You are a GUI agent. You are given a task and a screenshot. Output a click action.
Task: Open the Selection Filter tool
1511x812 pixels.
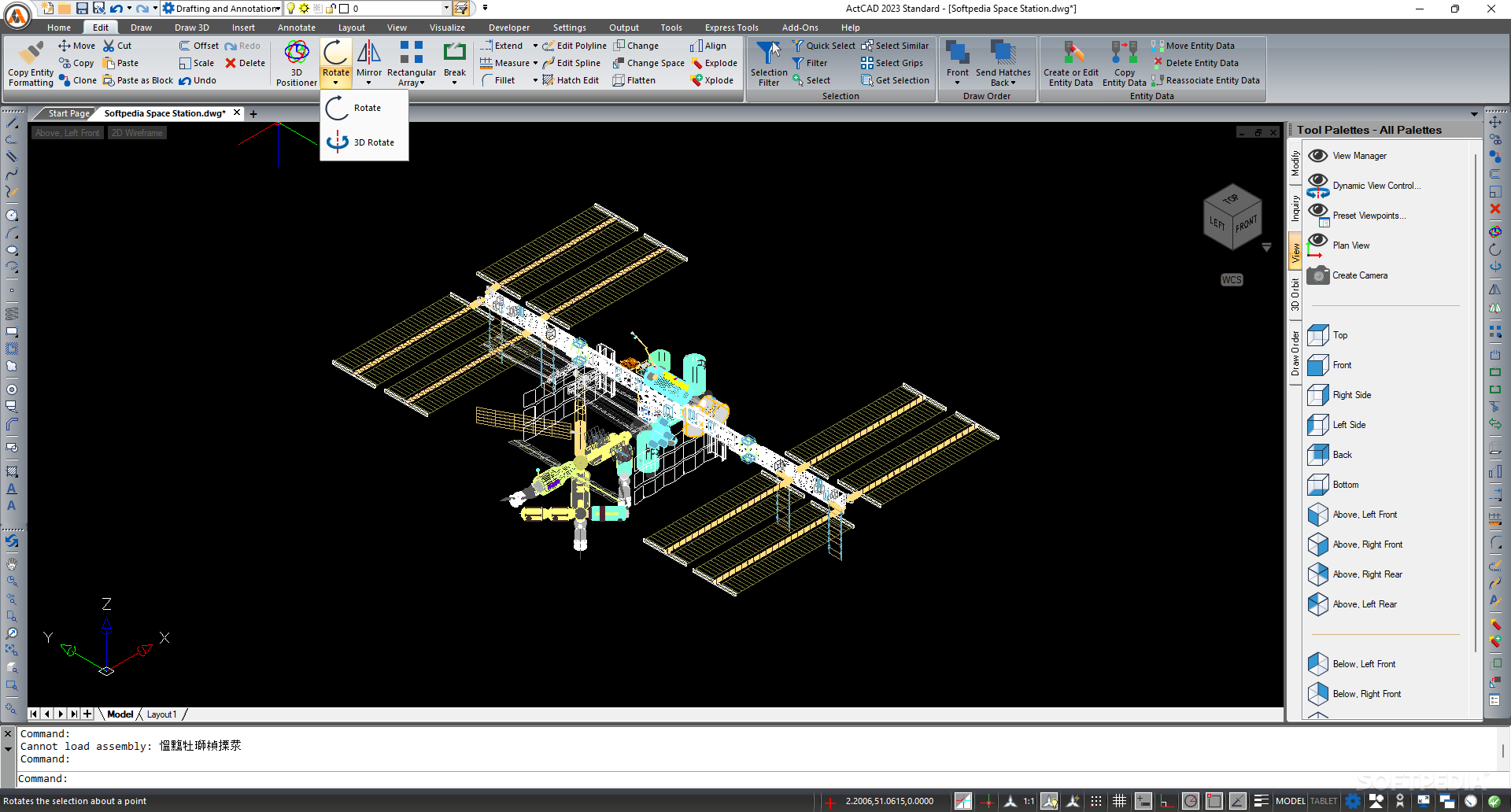[769, 63]
